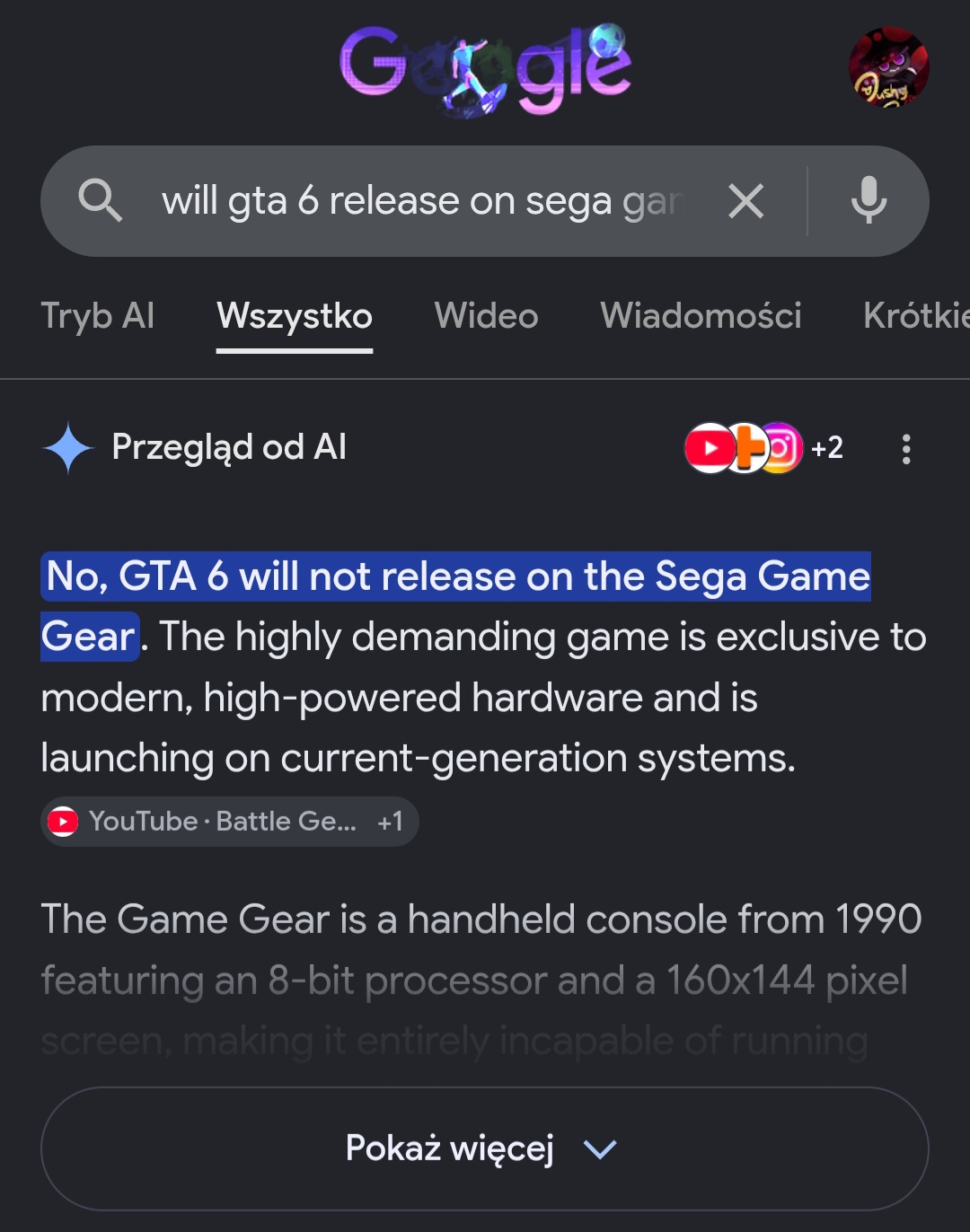Screen dimensions: 970x1232
Task: Click the chevron beside Pokaż więcej
Action: [x=600, y=1149]
